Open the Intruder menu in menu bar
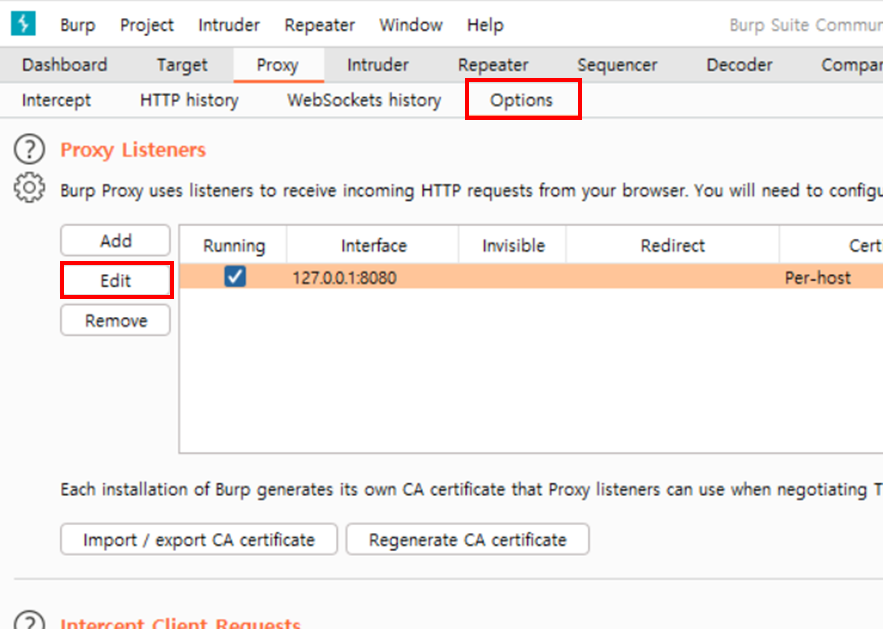Image resolution: width=883 pixels, height=629 pixels. pyautogui.click(x=229, y=25)
